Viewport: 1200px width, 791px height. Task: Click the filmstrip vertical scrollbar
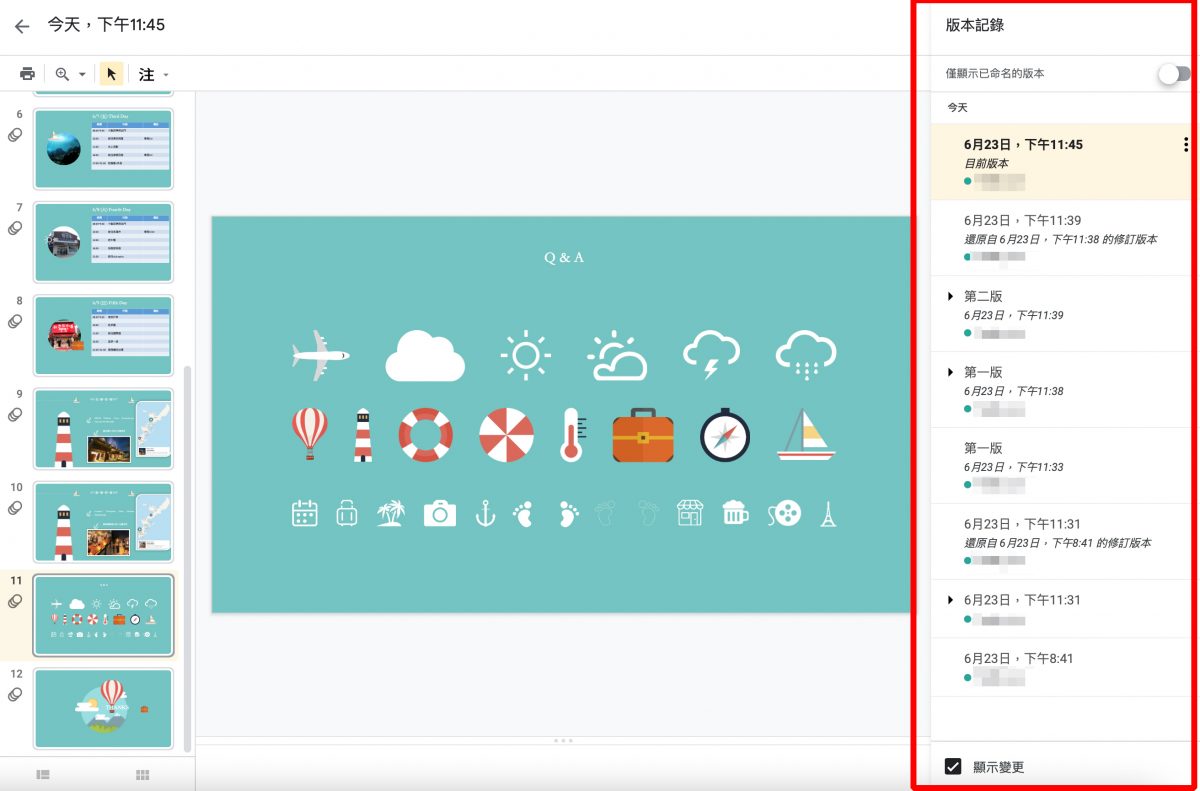click(187, 558)
